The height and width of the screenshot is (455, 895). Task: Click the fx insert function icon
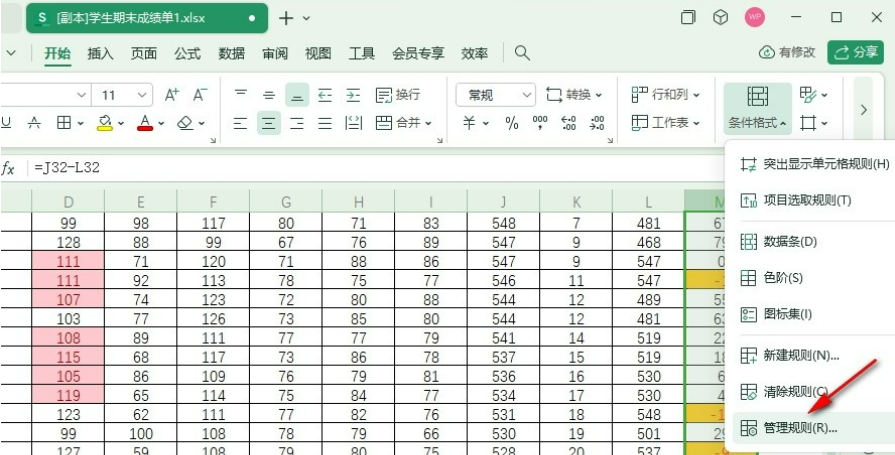coord(8,168)
